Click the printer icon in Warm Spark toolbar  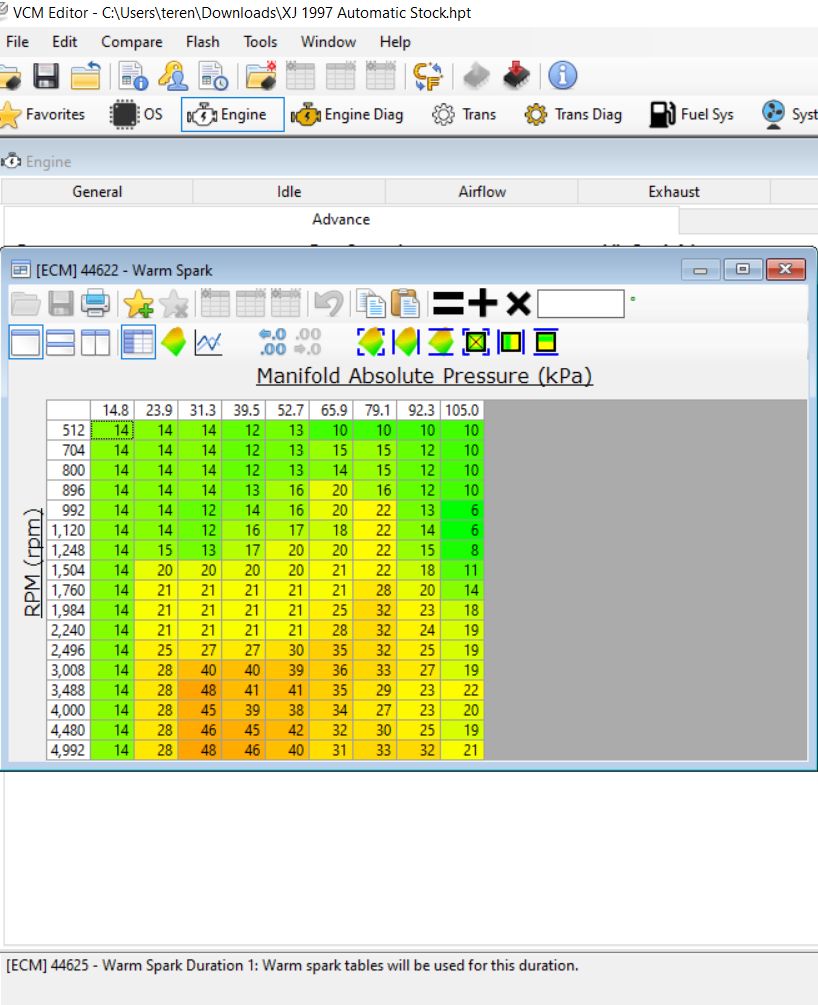(x=95, y=303)
